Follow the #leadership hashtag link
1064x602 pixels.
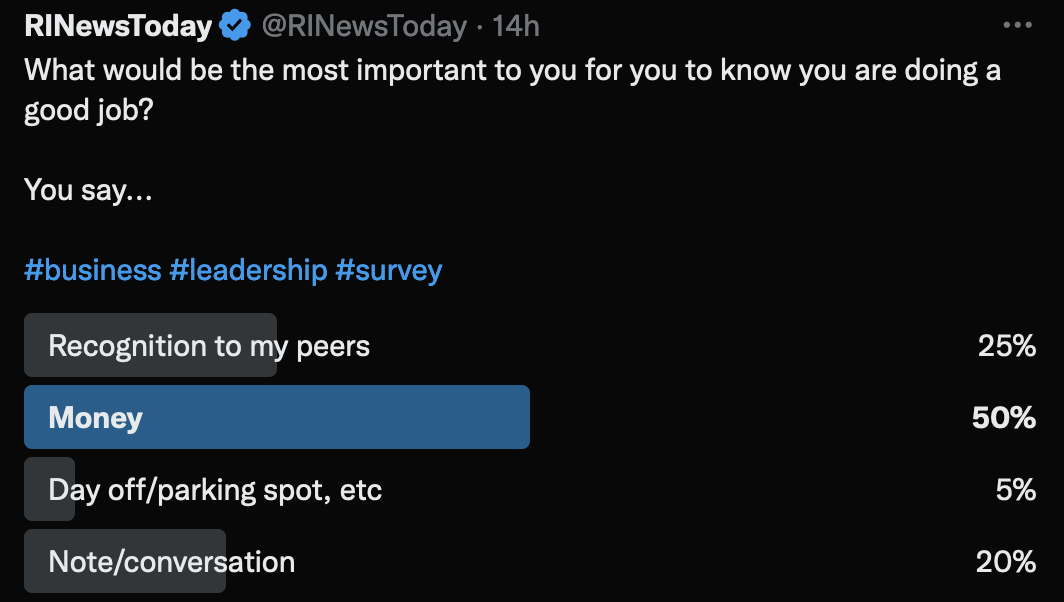(248, 270)
